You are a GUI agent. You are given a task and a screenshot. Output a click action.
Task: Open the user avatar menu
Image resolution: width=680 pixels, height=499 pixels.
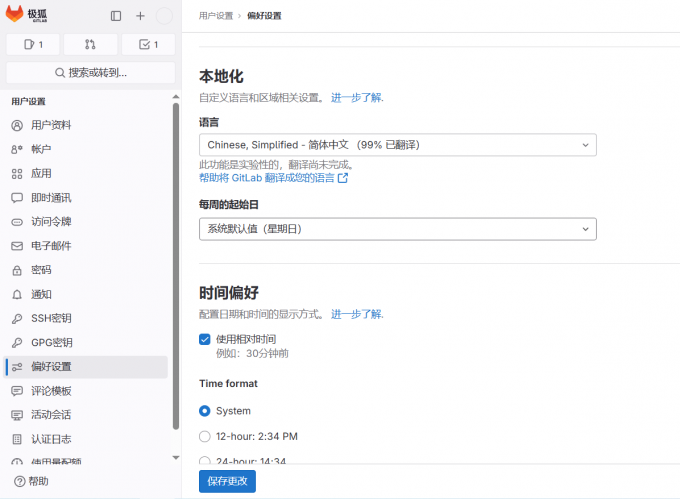pyautogui.click(x=164, y=16)
